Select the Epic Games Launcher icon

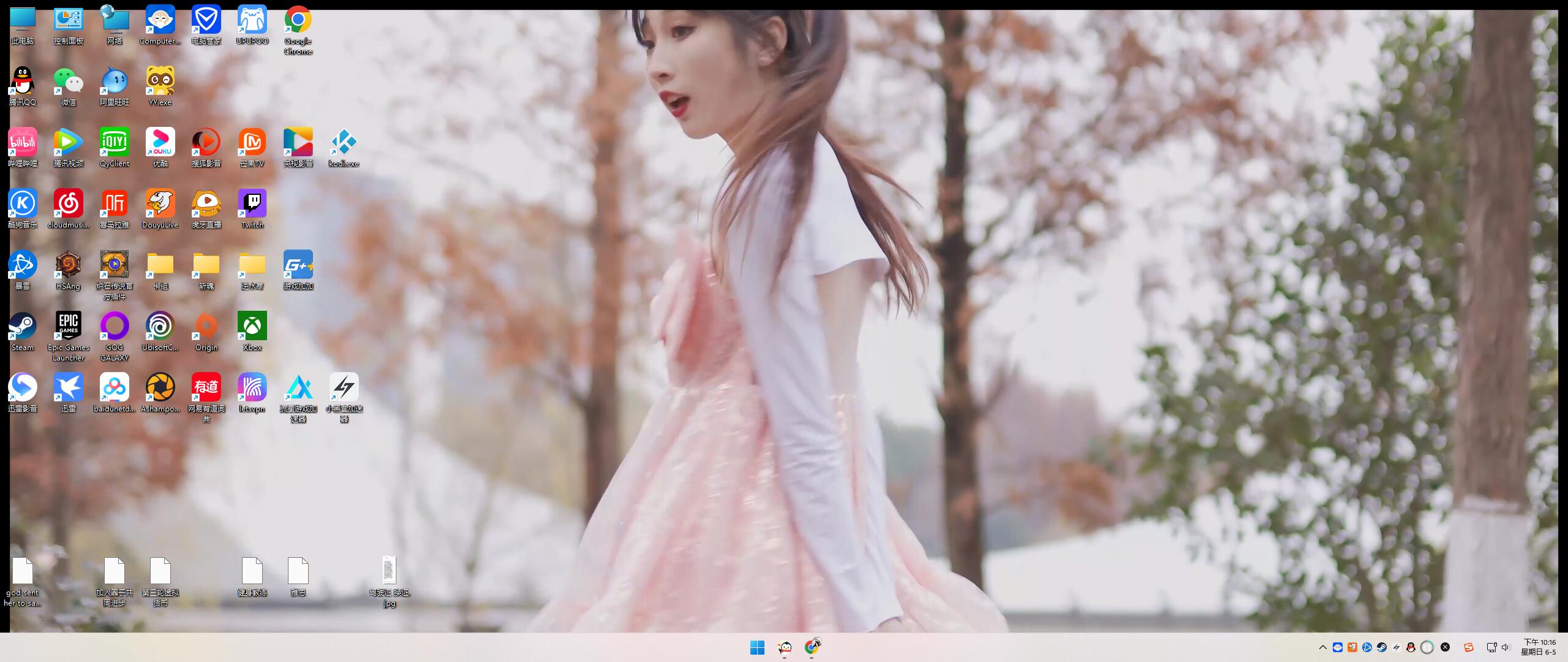click(x=68, y=327)
